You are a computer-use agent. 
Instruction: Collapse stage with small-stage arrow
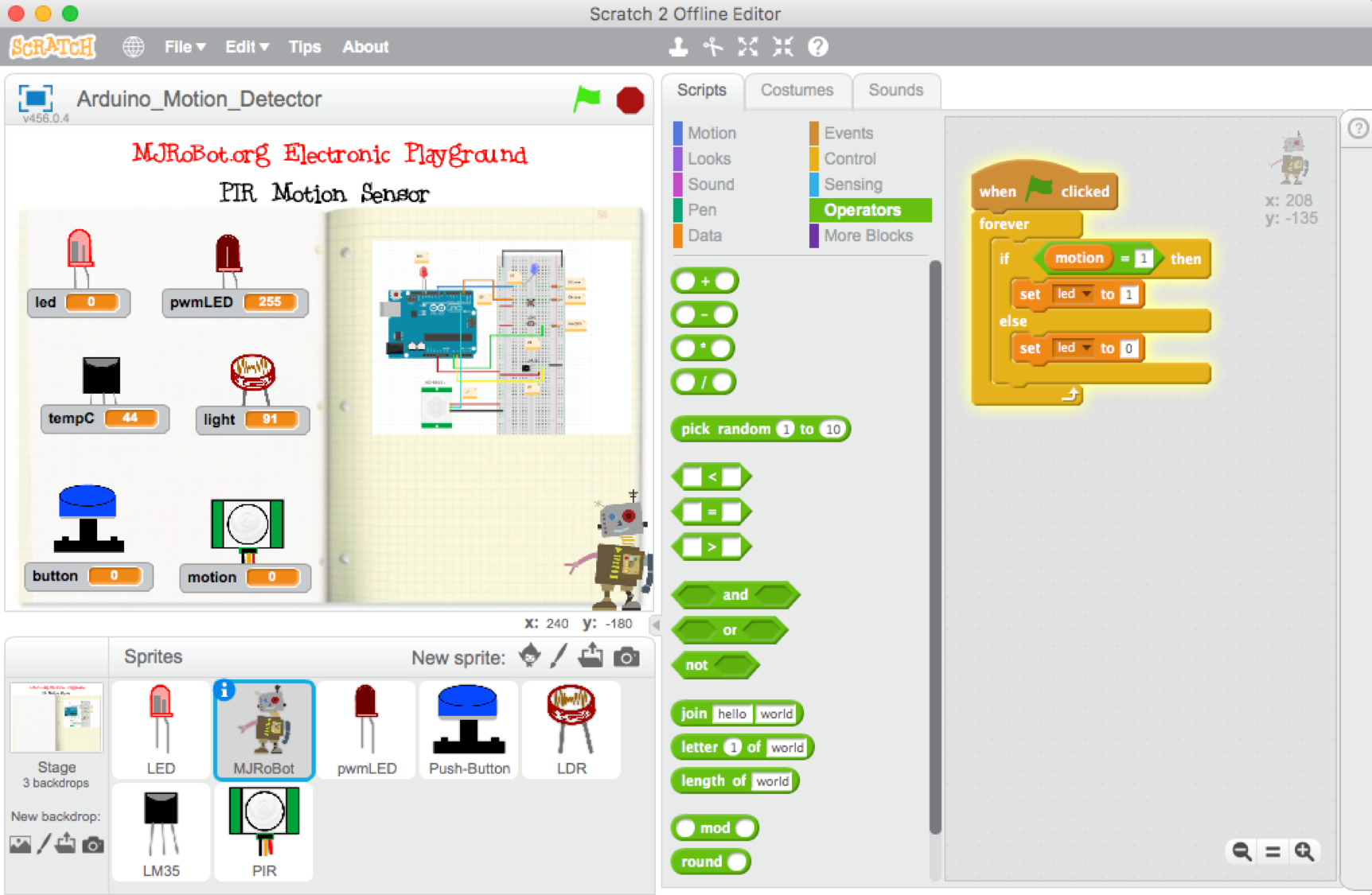click(655, 625)
